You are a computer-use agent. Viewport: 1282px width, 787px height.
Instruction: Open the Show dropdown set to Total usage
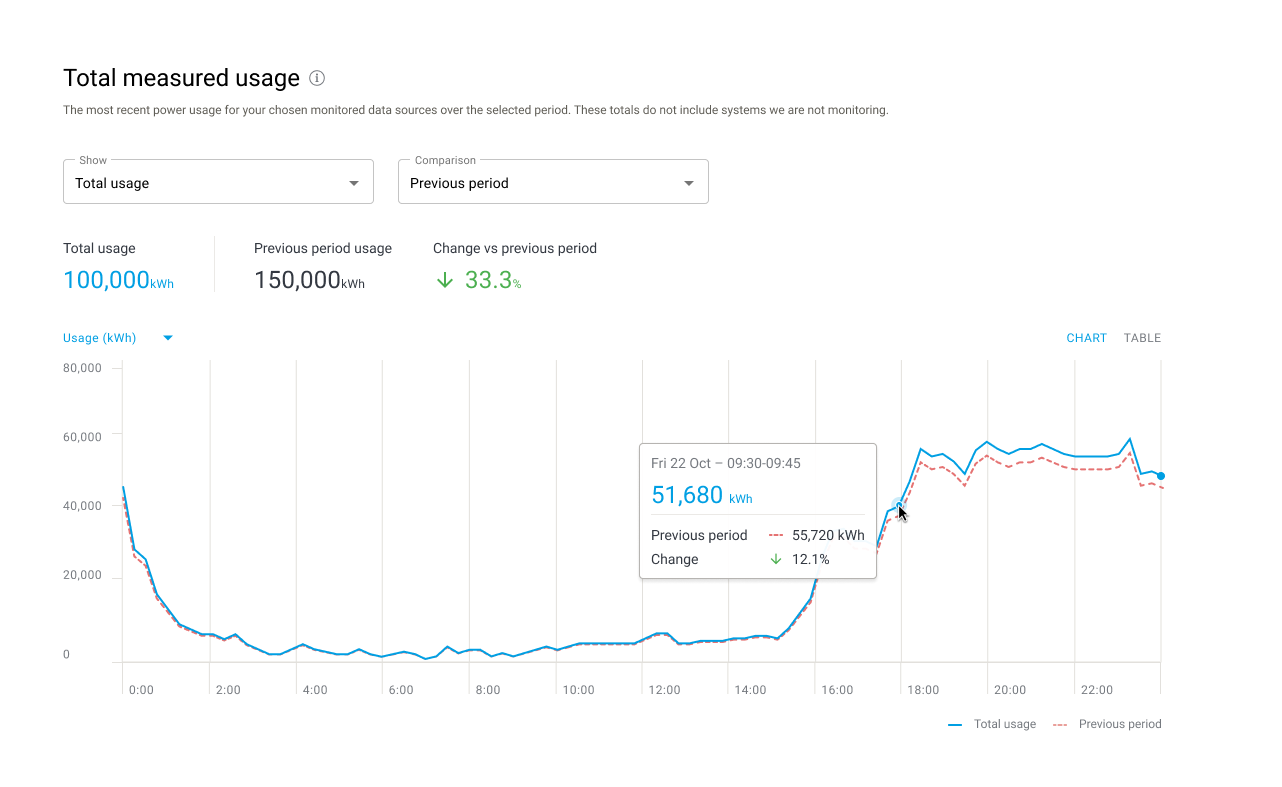[x=218, y=182]
